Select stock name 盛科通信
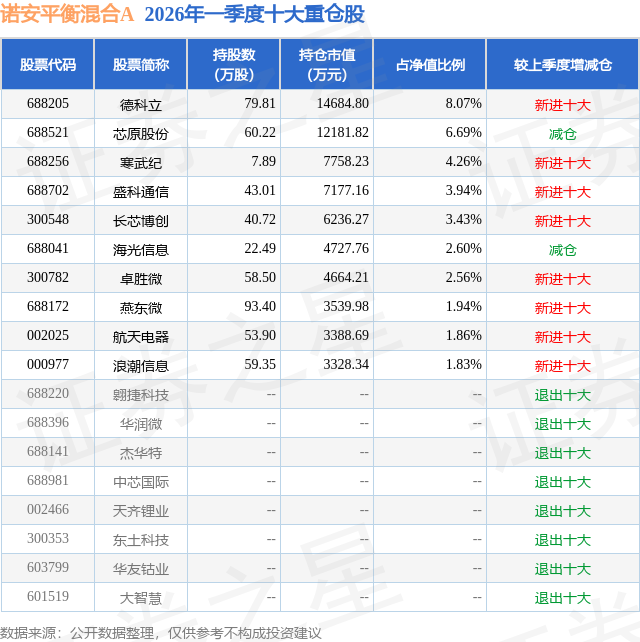The height and width of the screenshot is (642, 640). 141,192
